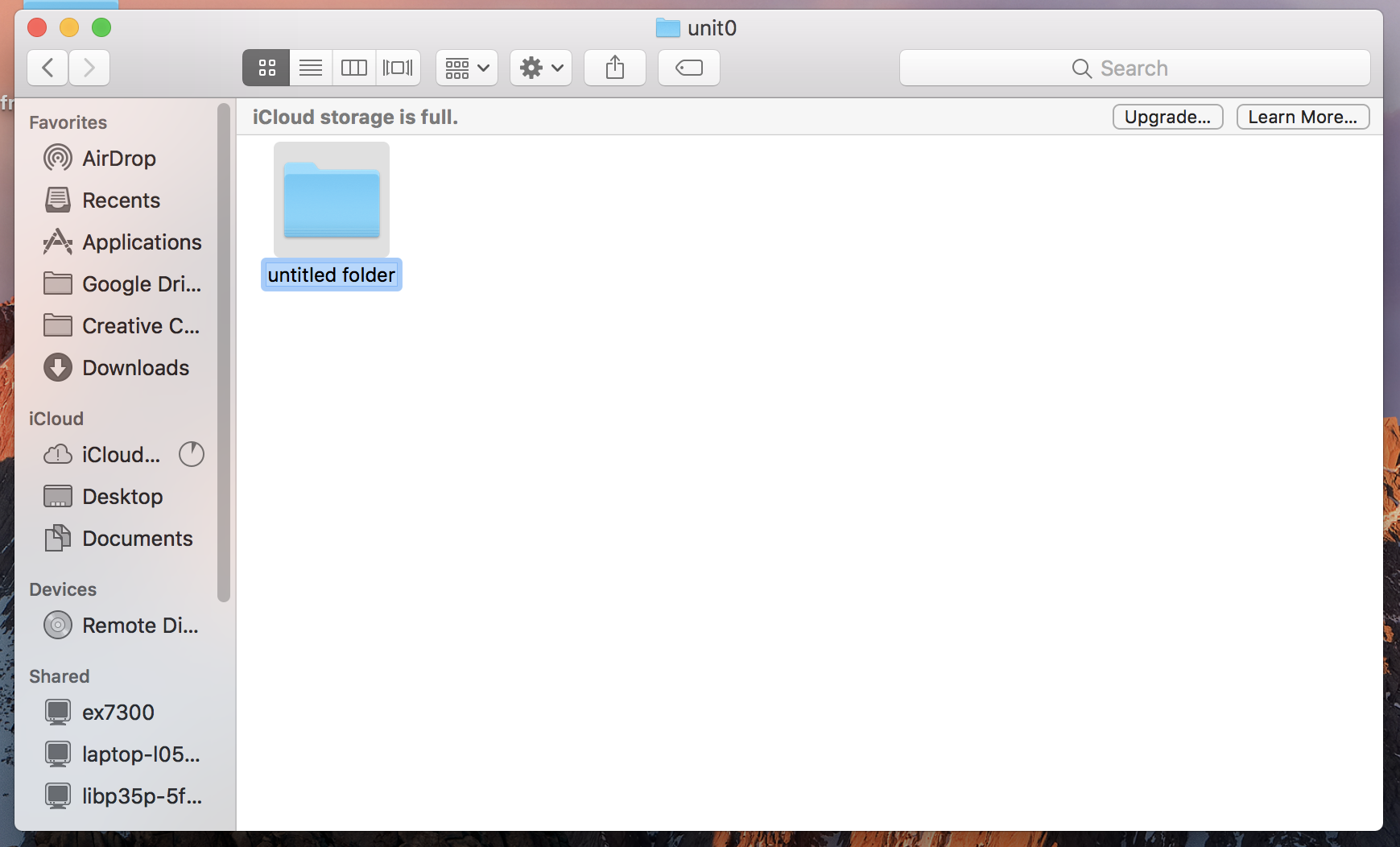
Task: Switch to icon view
Action: click(266, 68)
